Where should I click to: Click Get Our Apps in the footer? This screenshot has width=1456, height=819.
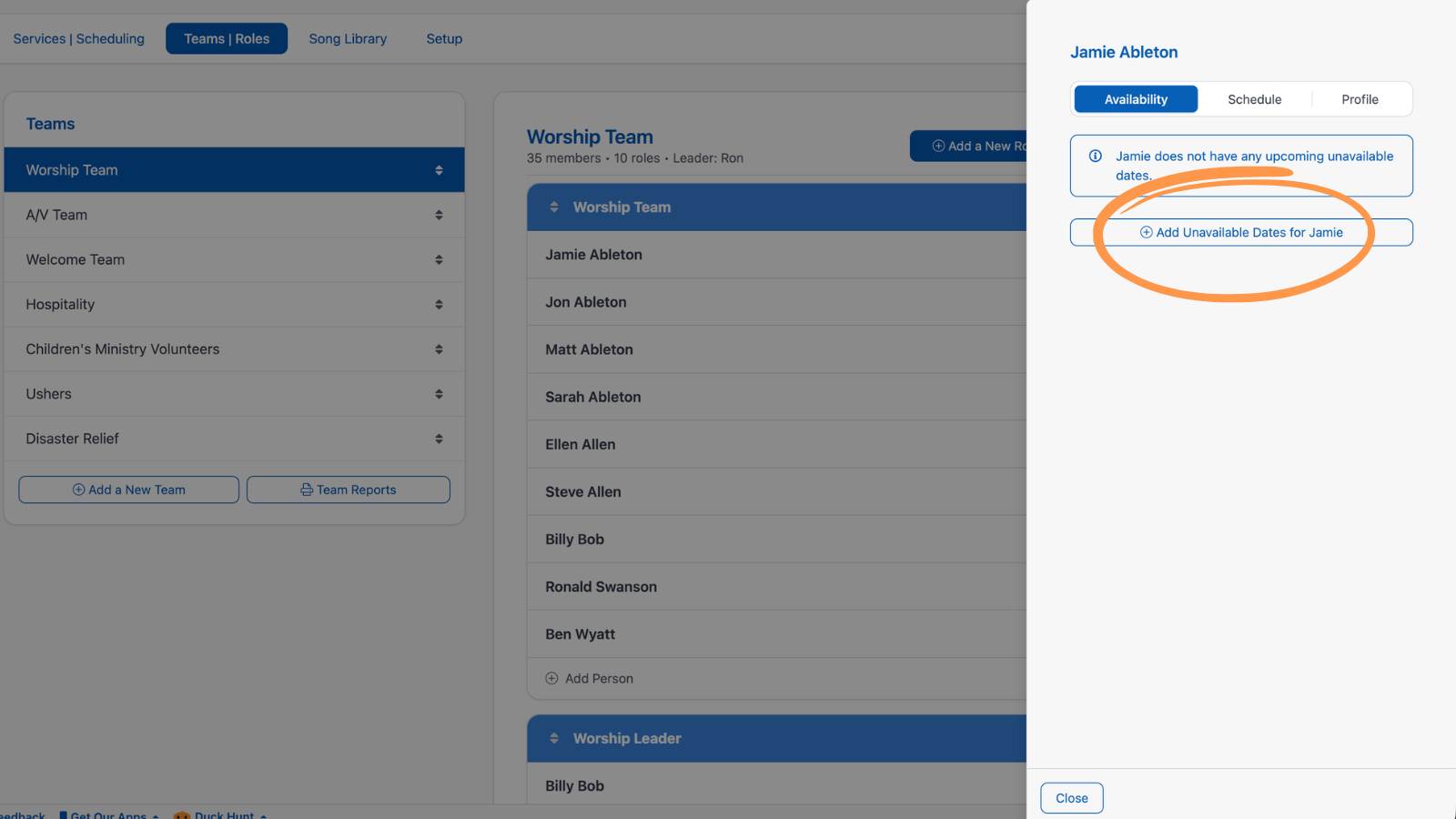pyautogui.click(x=109, y=814)
